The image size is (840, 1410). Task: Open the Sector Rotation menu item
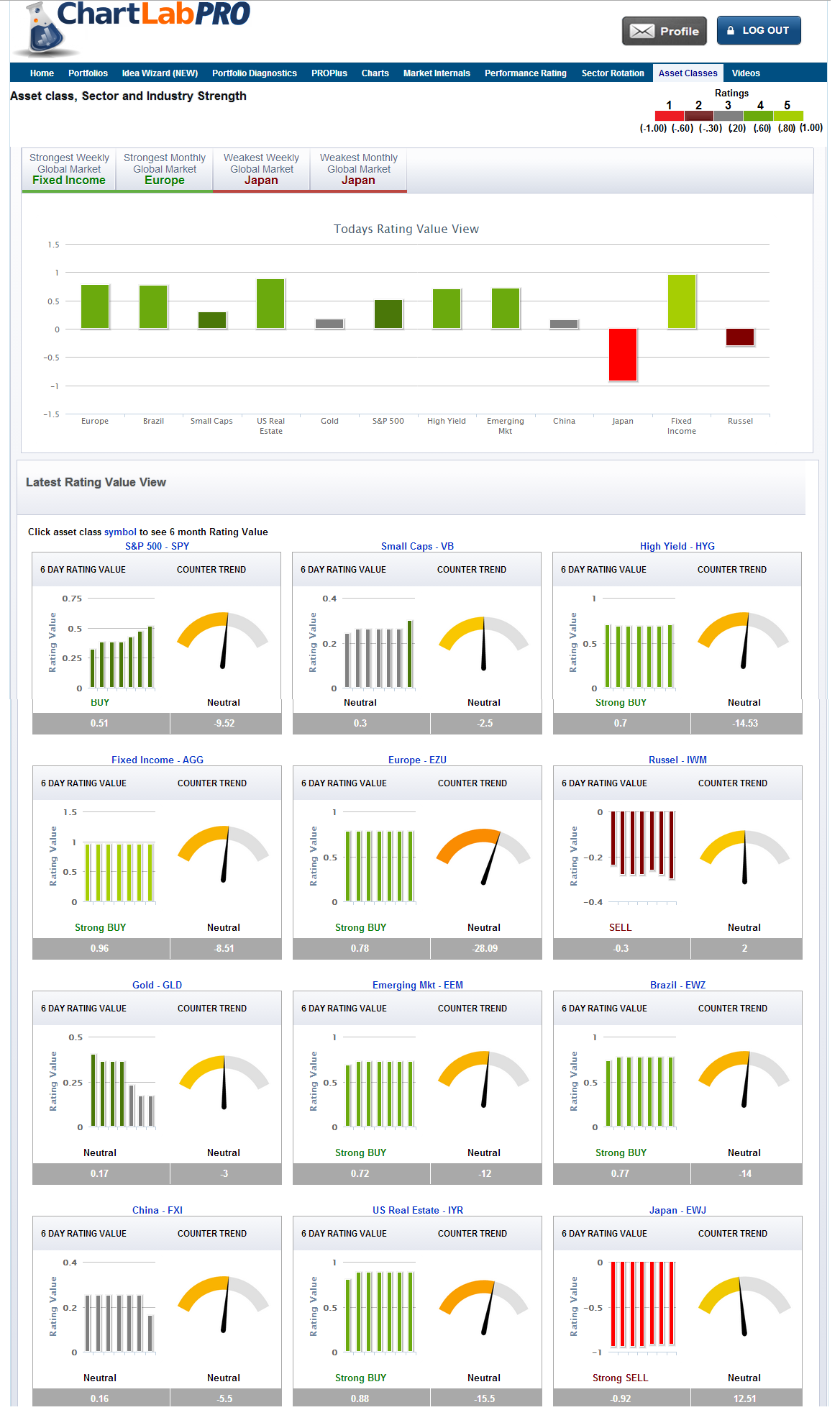pos(613,73)
